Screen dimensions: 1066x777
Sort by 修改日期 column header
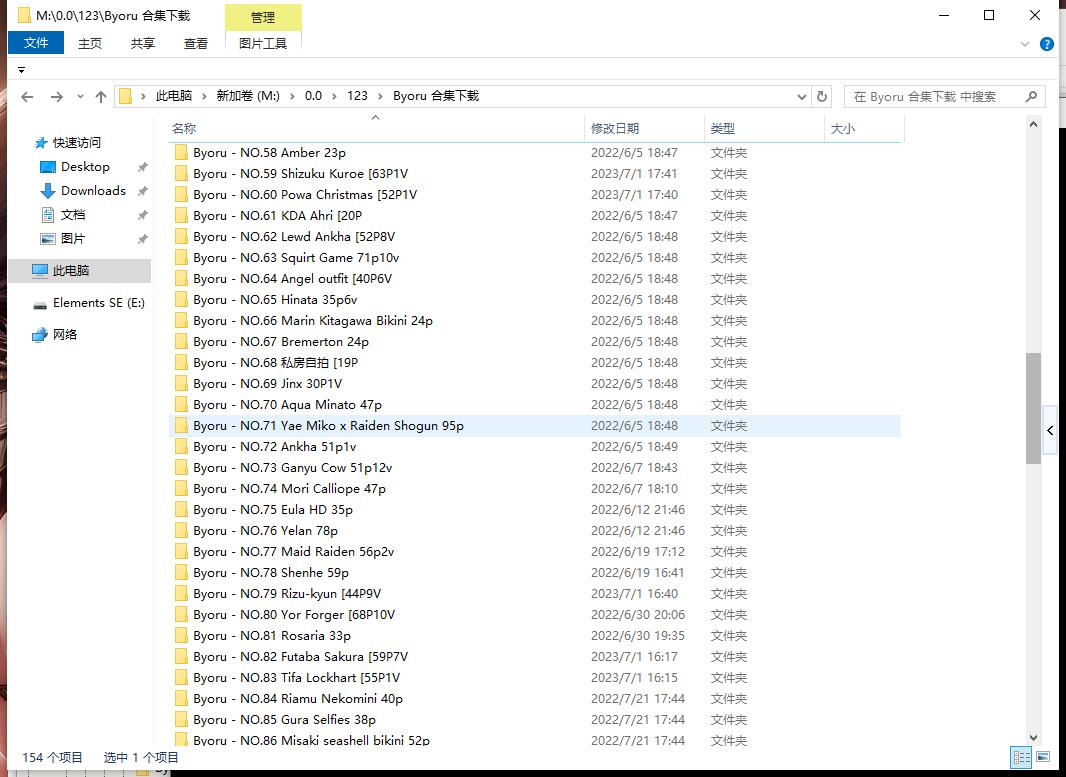[x=615, y=129]
